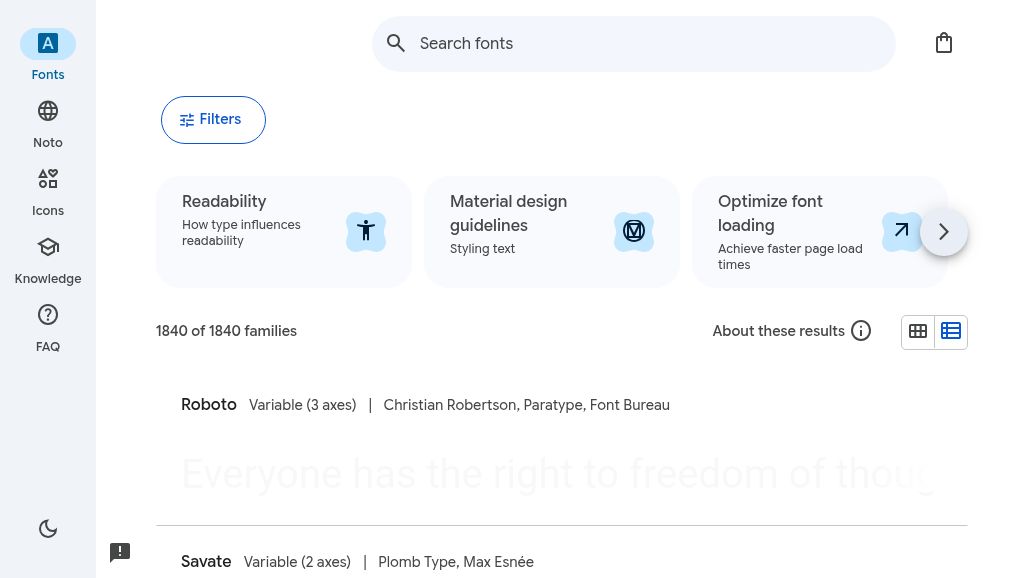Switch to grid view
This screenshot has height=578, width=1028.
click(918, 332)
